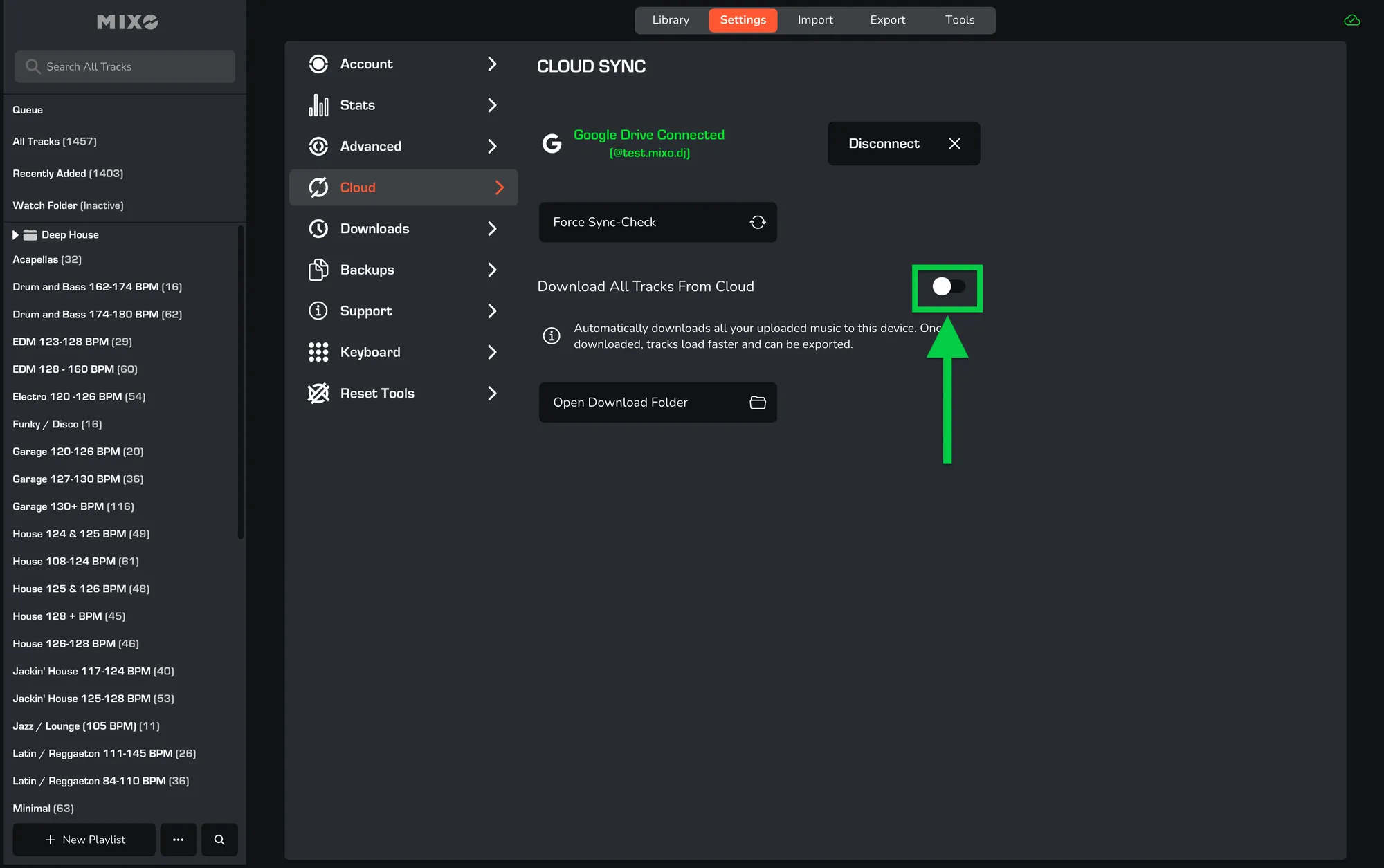
Task: Select the Acapellas playlist
Action: tap(47, 259)
